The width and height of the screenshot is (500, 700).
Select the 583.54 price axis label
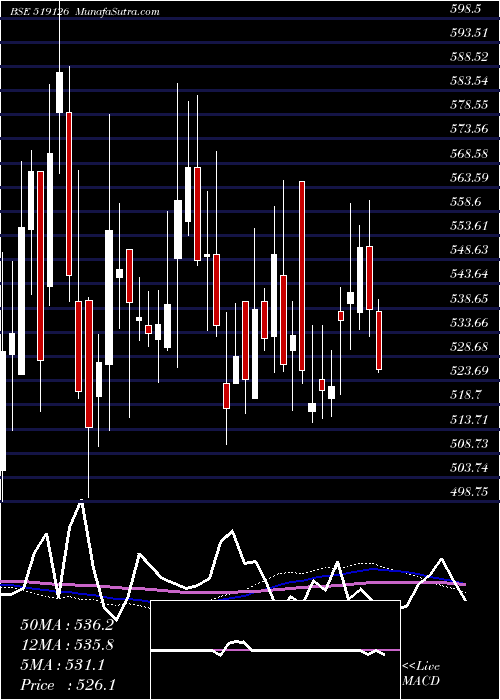pos(468,81)
